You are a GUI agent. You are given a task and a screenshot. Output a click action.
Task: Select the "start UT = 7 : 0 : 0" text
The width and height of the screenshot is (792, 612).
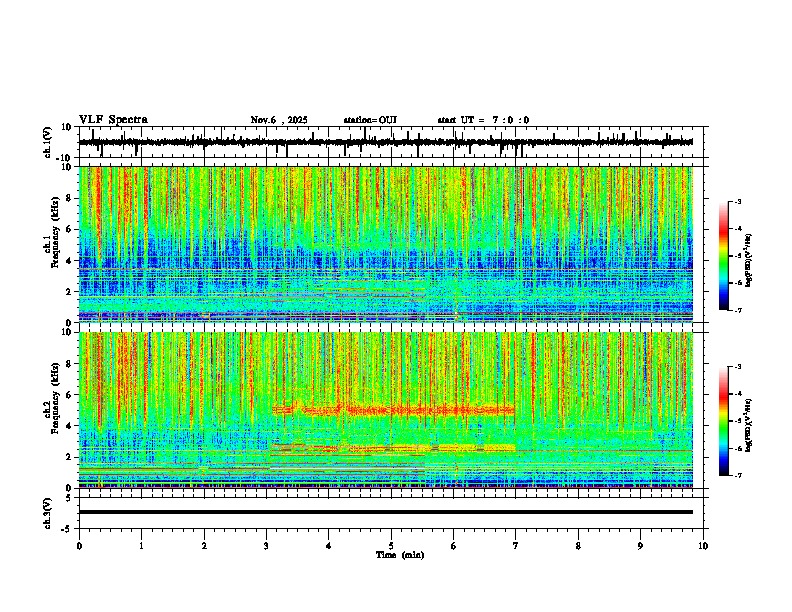(x=483, y=120)
